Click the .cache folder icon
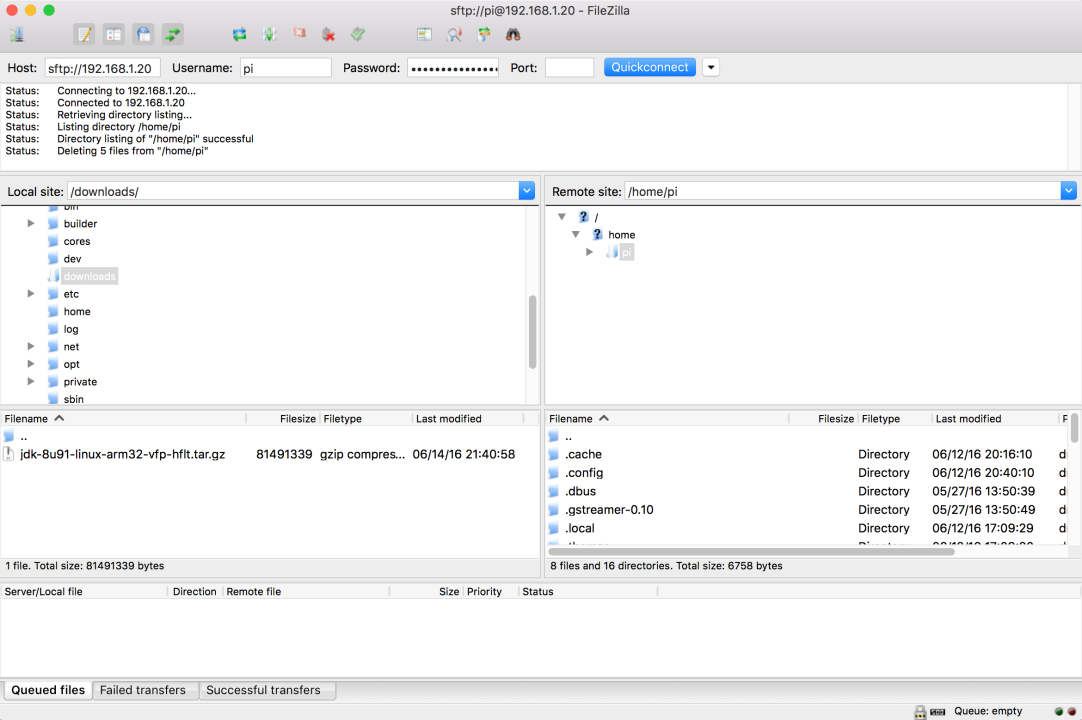The width and height of the screenshot is (1082, 720). tap(553, 454)
